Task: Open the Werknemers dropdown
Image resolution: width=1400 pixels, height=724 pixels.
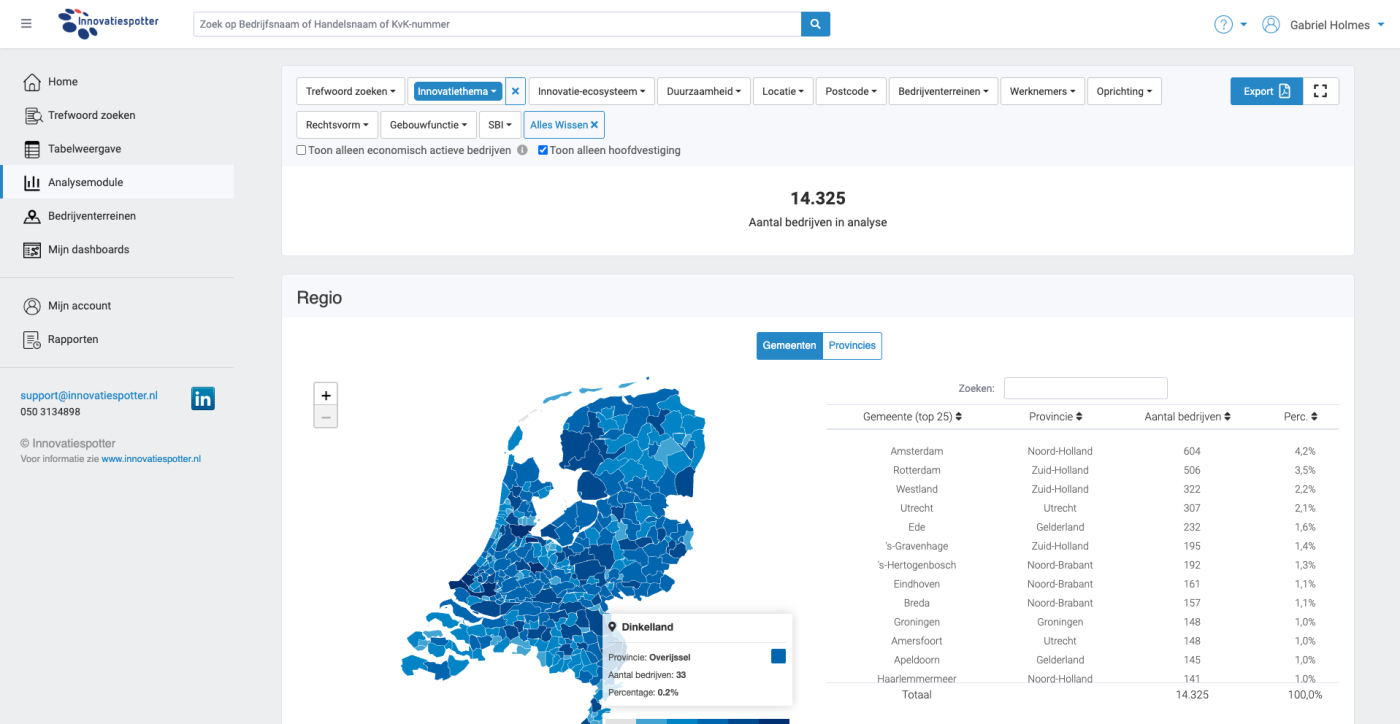Action: click(1041, 91)
